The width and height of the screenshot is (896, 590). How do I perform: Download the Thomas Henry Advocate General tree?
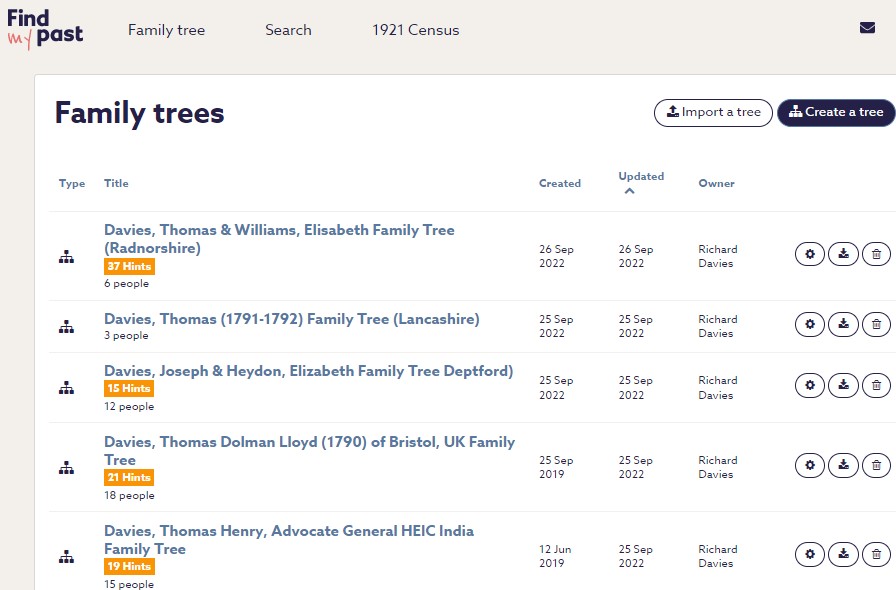coord(843,554)
